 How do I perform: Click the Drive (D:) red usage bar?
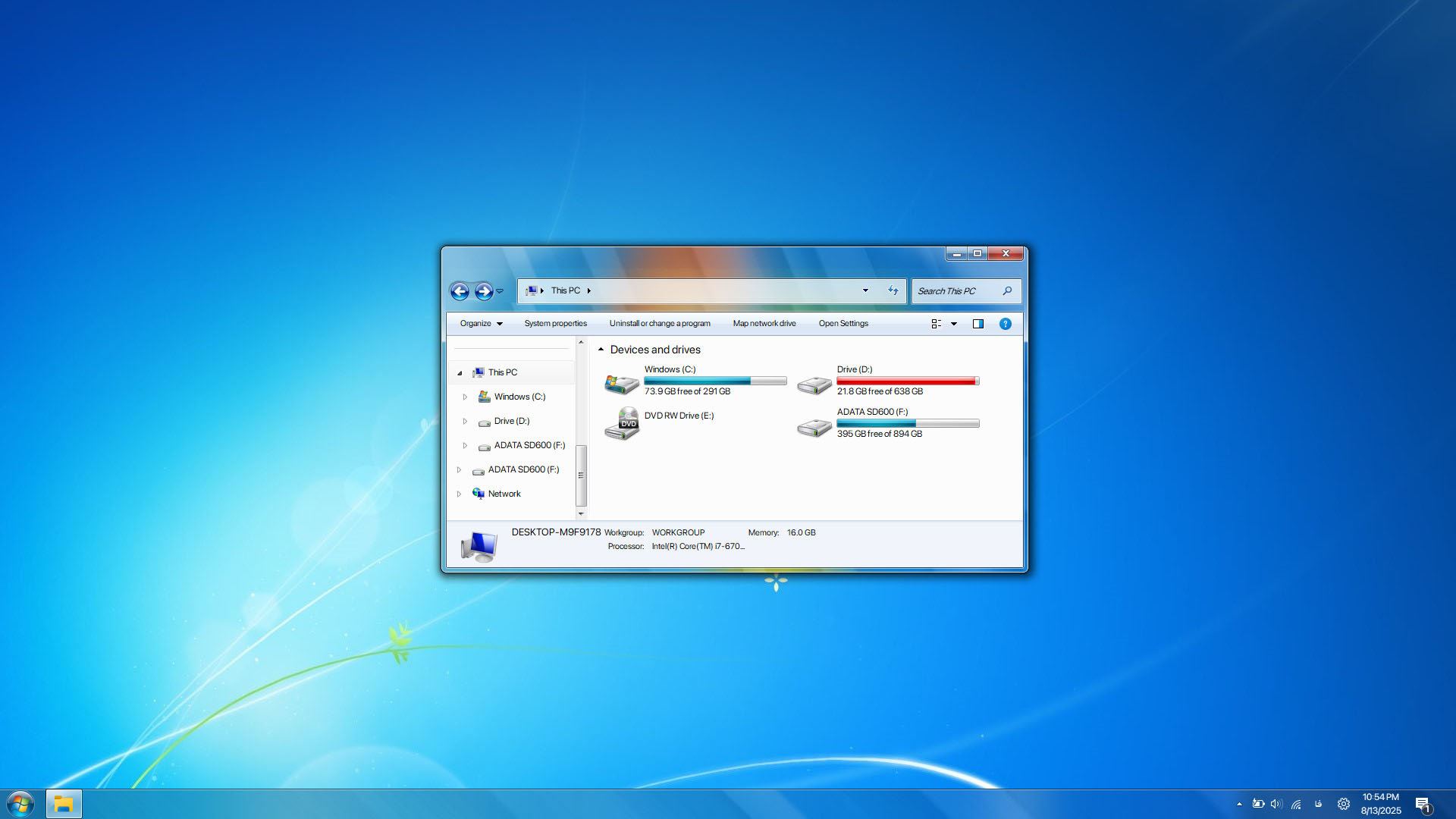point(907,381)
